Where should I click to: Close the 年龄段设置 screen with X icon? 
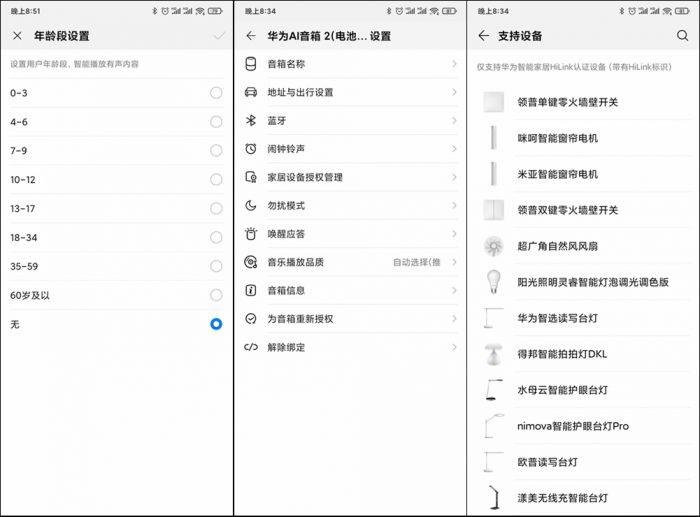click(x=17, y=36)
